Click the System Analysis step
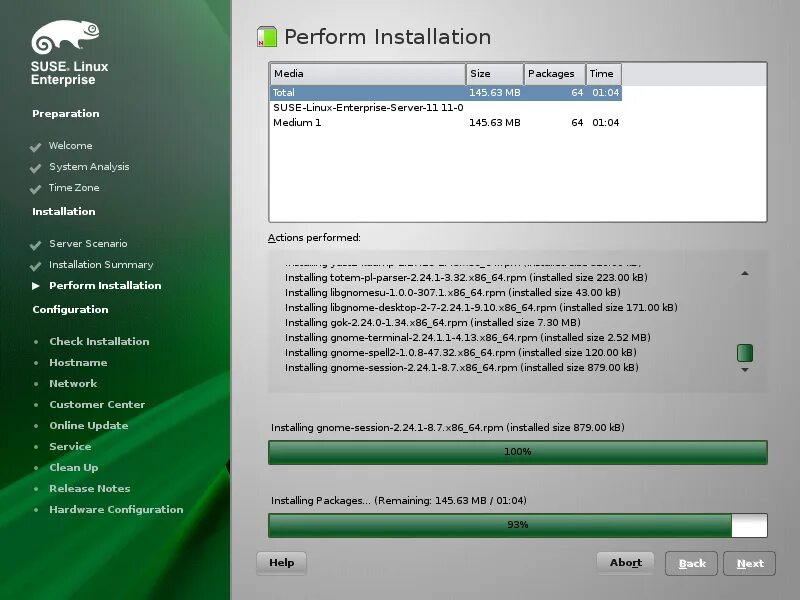Image resolution: width=800 pixels, height=600 pixels. pos(89,167)
